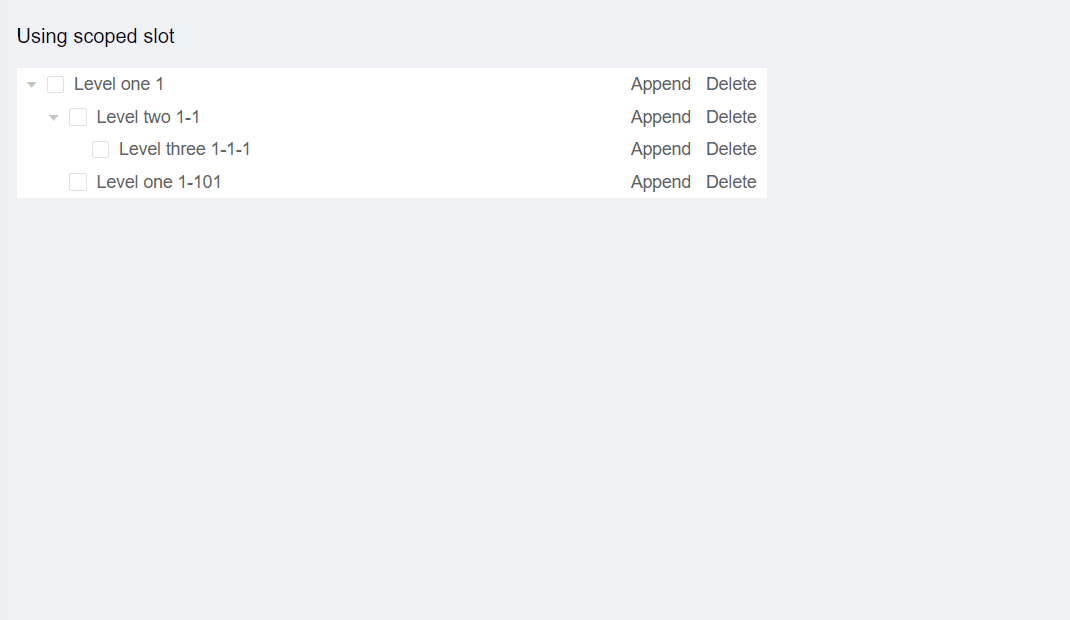
Task: Select the Level one 1-101 checkbox
Action: coord(78,182)
